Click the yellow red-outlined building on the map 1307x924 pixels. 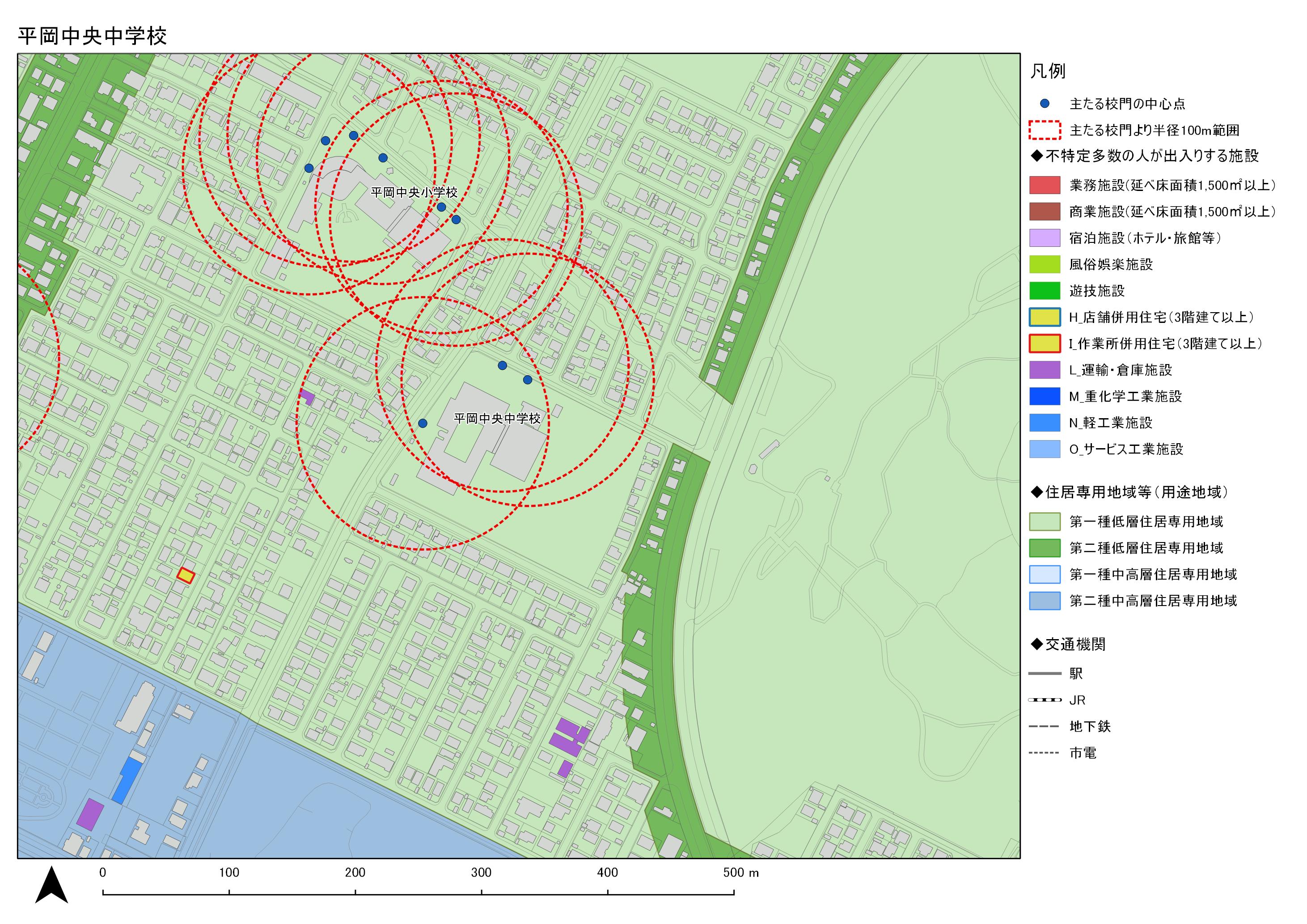pyautogui.click(x=186, y=576)
